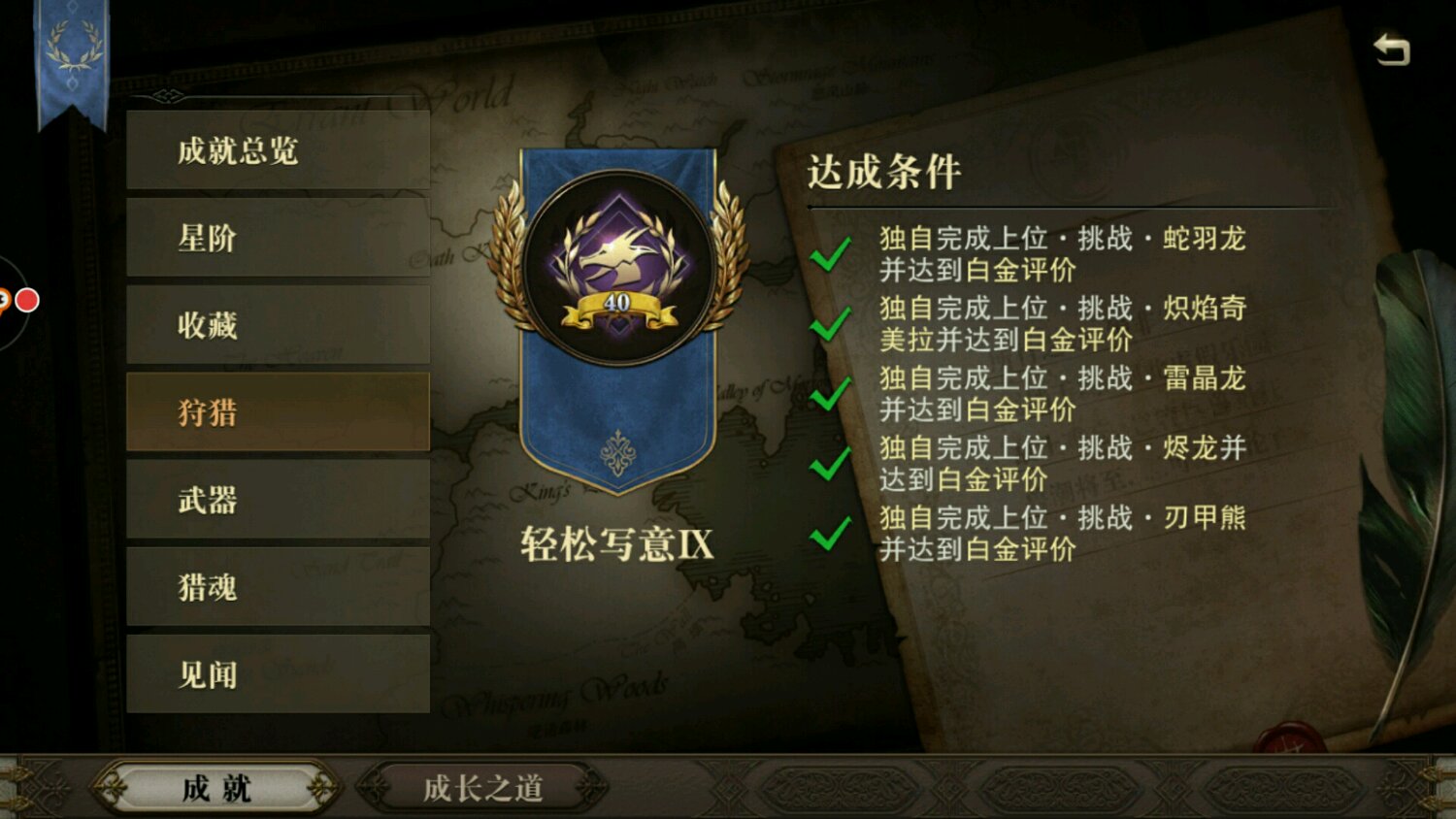This screenshot has width=1456, height=819.
Task: Tap the red recording dot
Action: click(27, 301)
